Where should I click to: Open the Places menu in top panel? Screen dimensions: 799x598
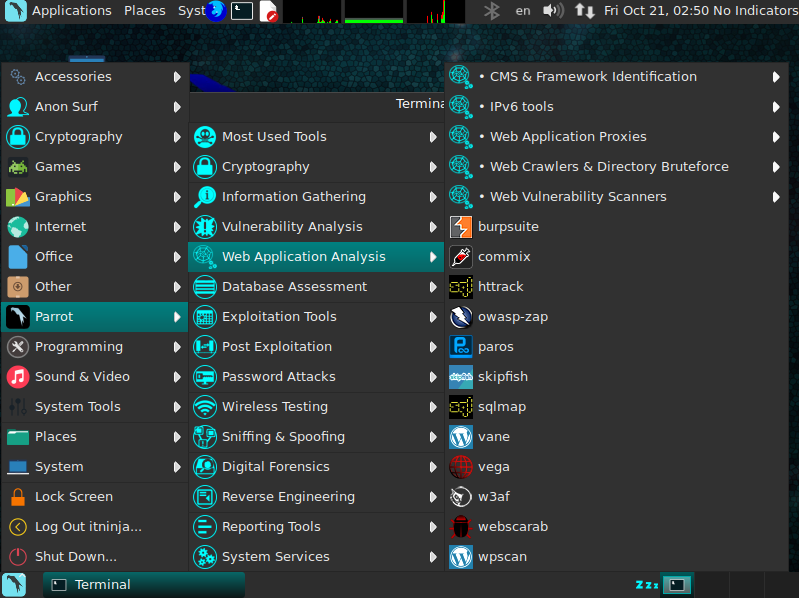point(145,11)
